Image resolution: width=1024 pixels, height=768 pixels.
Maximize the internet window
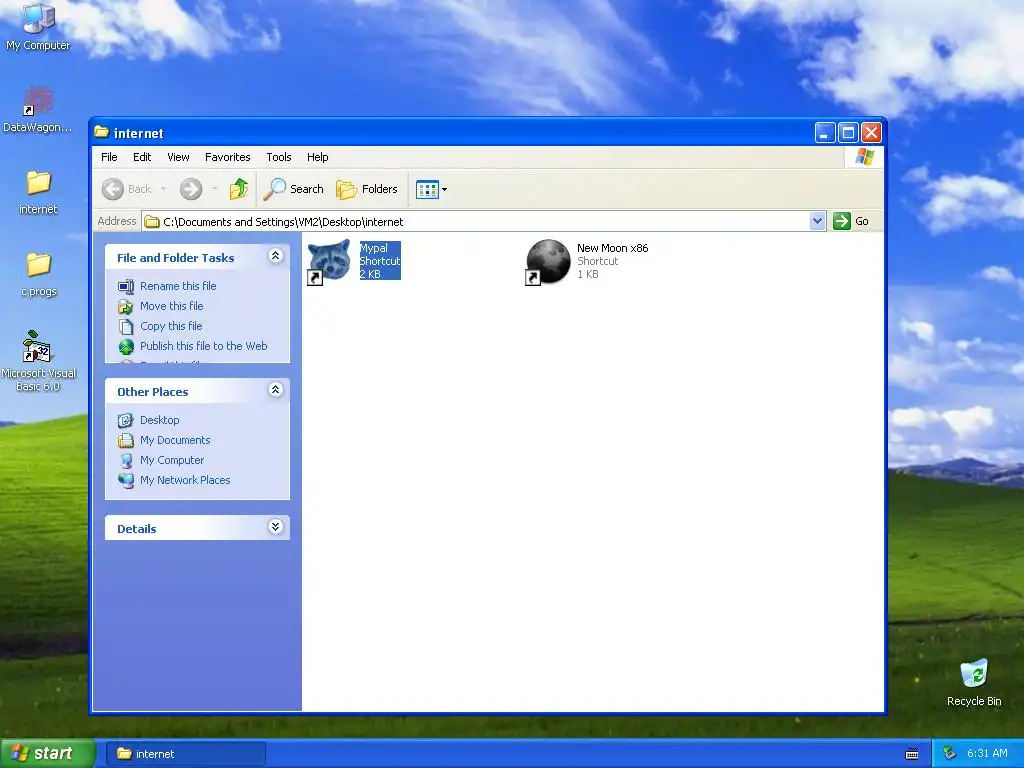848,133
